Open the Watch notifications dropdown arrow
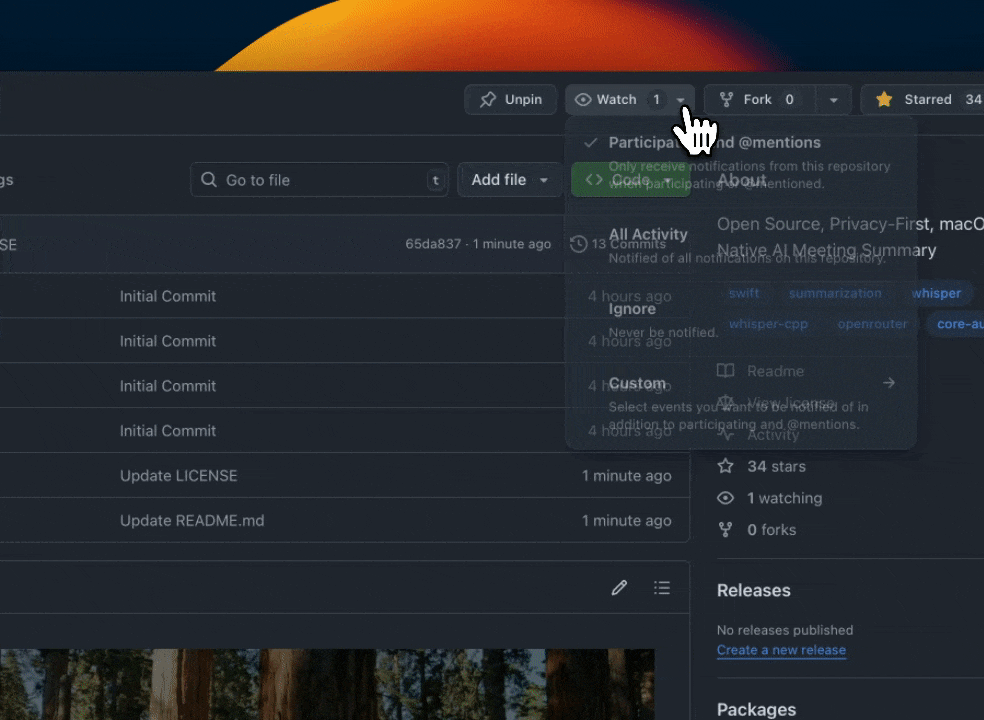Viewport: 984px width, 720px height. pos(681,100)
